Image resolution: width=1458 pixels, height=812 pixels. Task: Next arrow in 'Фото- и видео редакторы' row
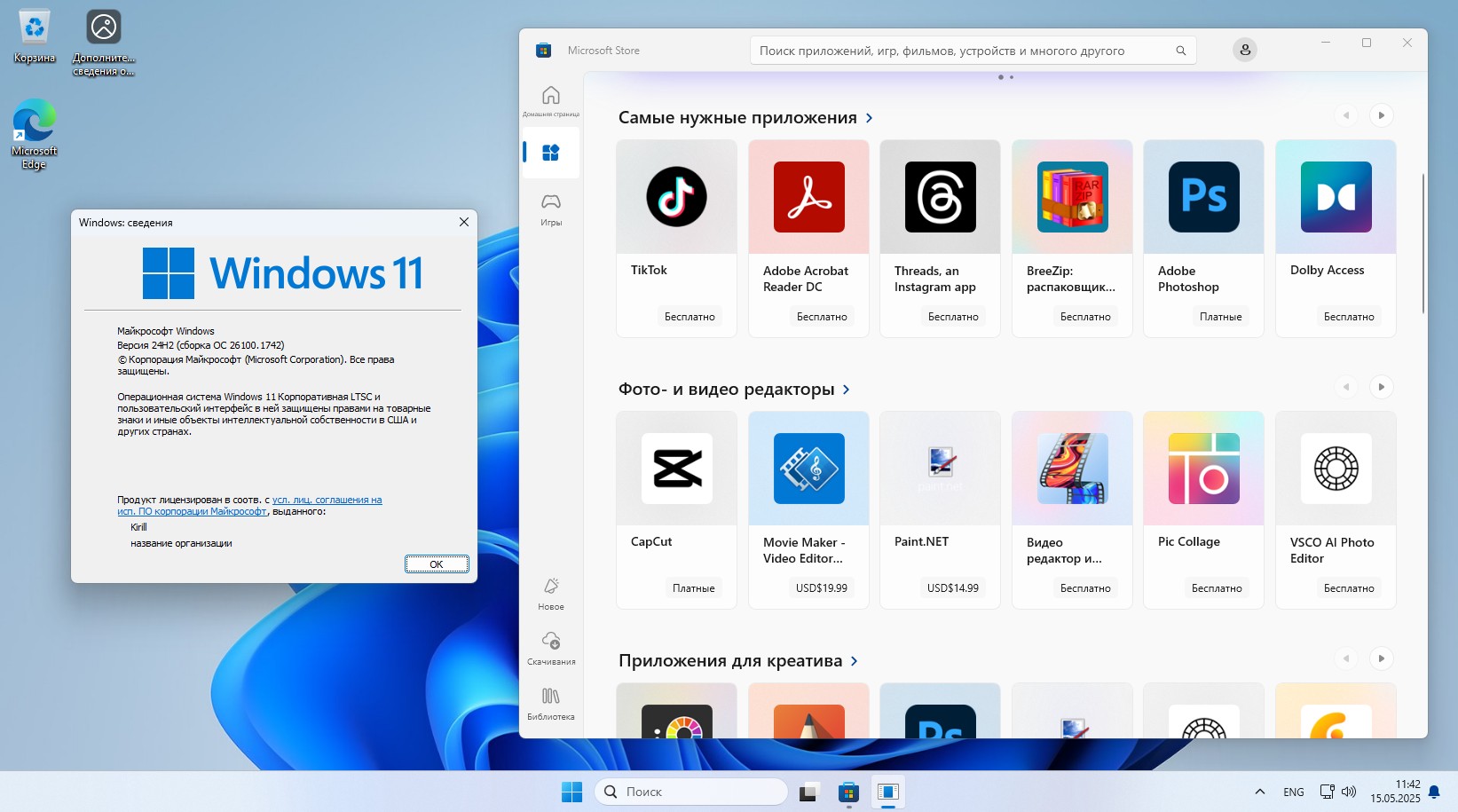pos(1381,387)
